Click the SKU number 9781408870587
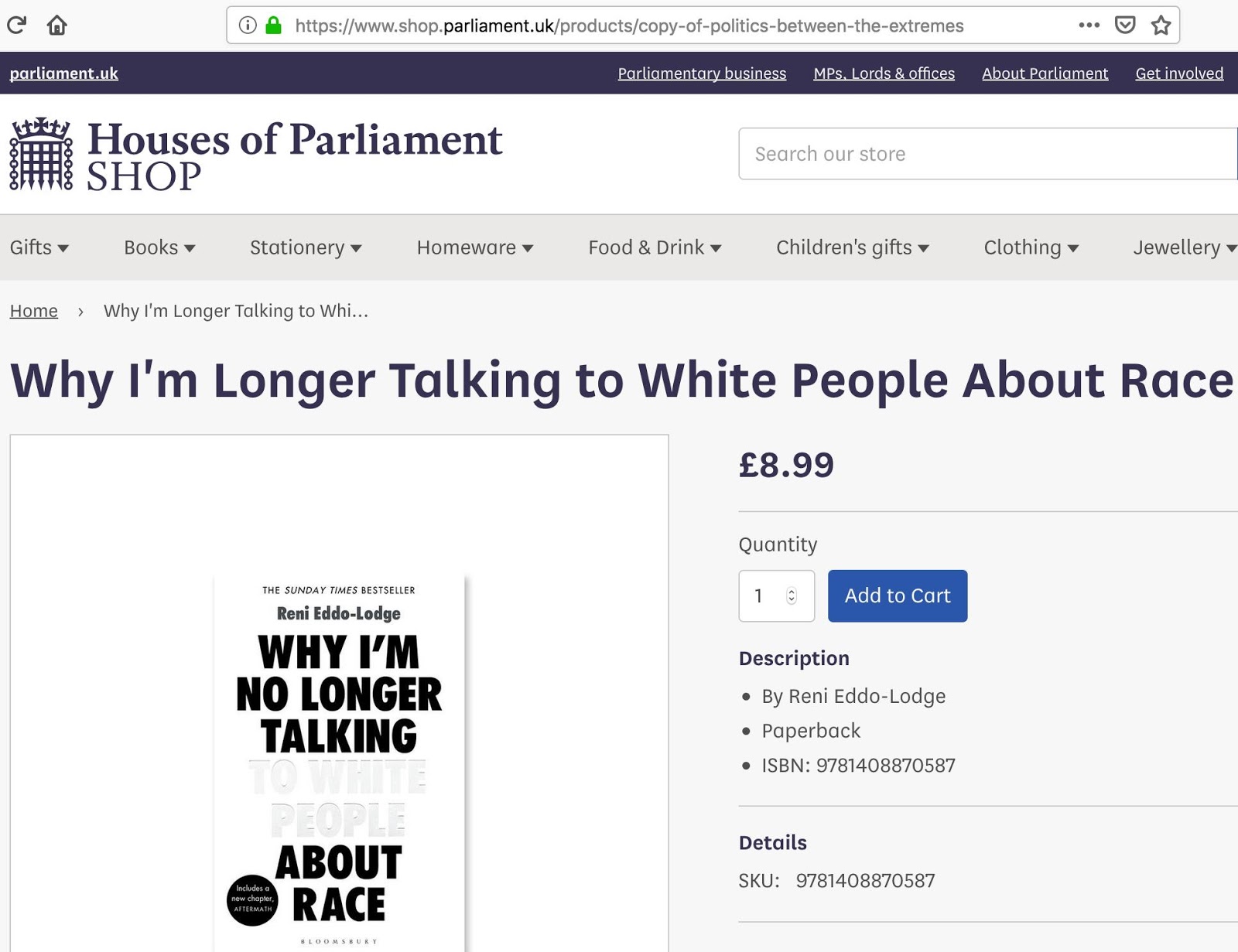1238x952 pixels. (865, 881)
